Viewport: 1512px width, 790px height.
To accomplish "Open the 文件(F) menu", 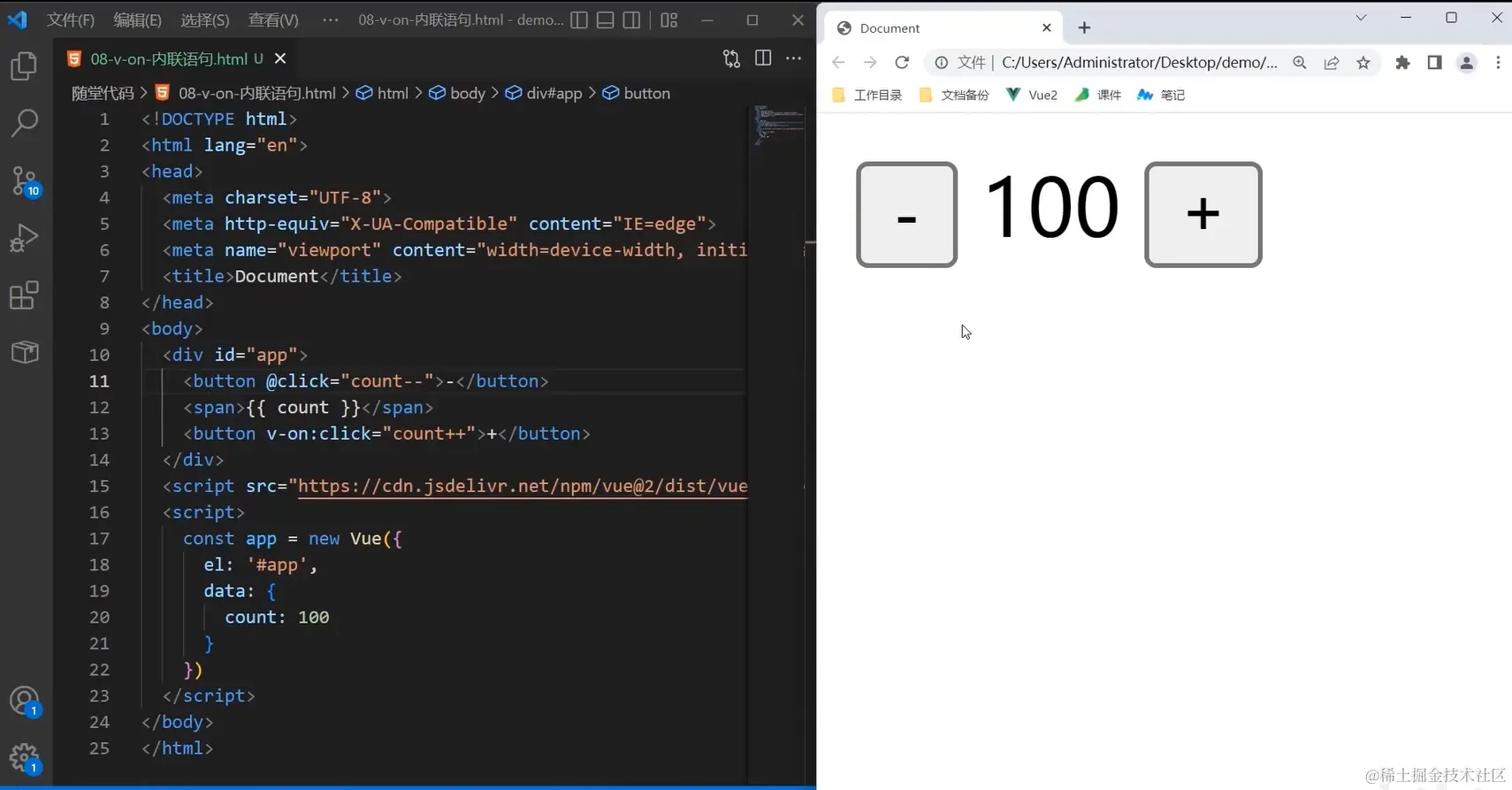I will click(71, 19).
